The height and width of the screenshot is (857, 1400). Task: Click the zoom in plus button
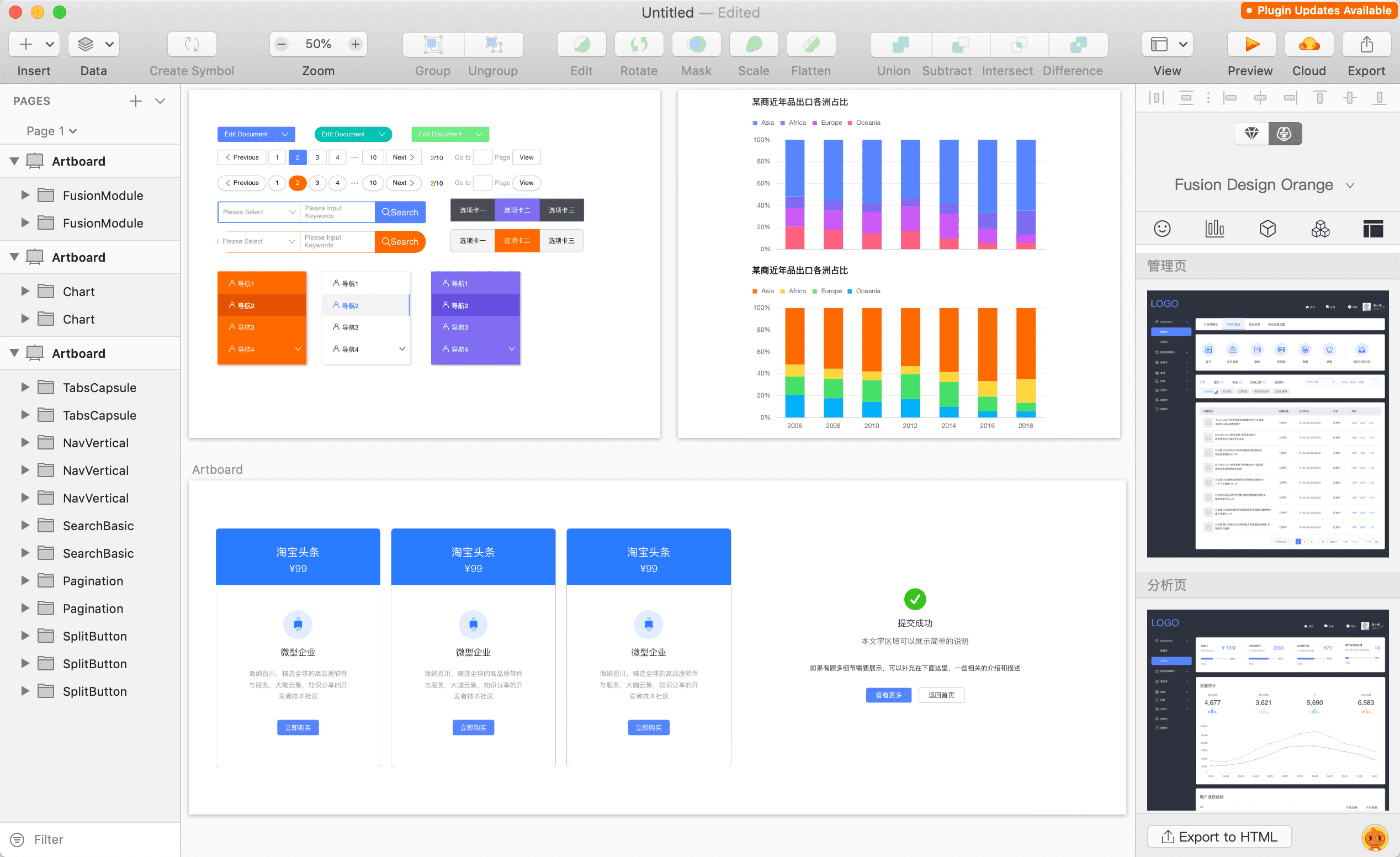356,44
